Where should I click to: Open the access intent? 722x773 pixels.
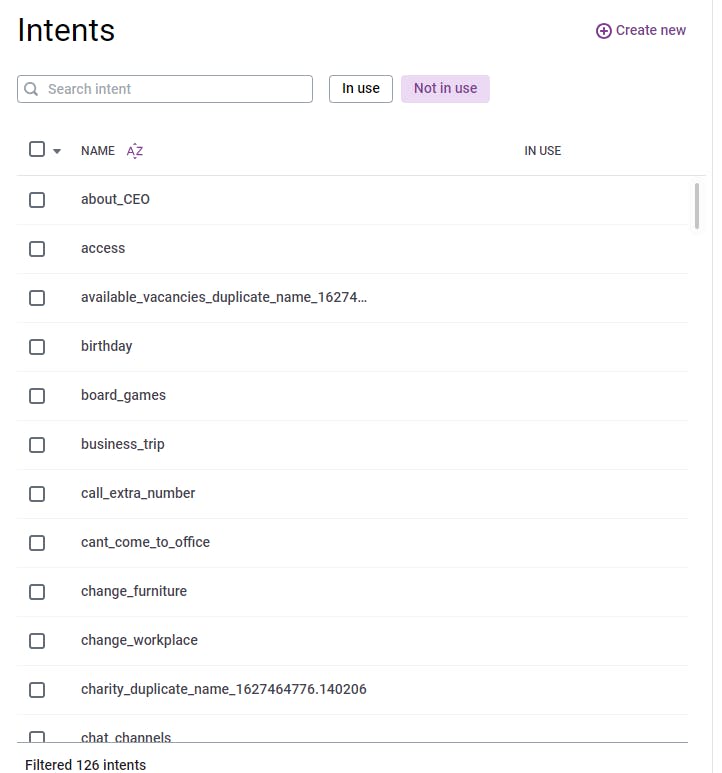tap(103, 248)
